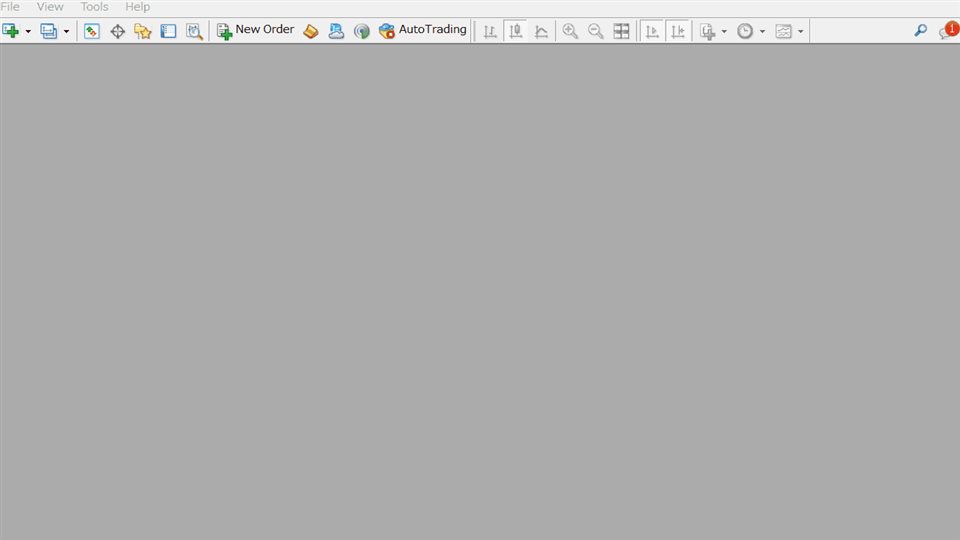Select the Line Chart icon
The width and height of the screenshot is (960, 540).
(x=541, y=31)
